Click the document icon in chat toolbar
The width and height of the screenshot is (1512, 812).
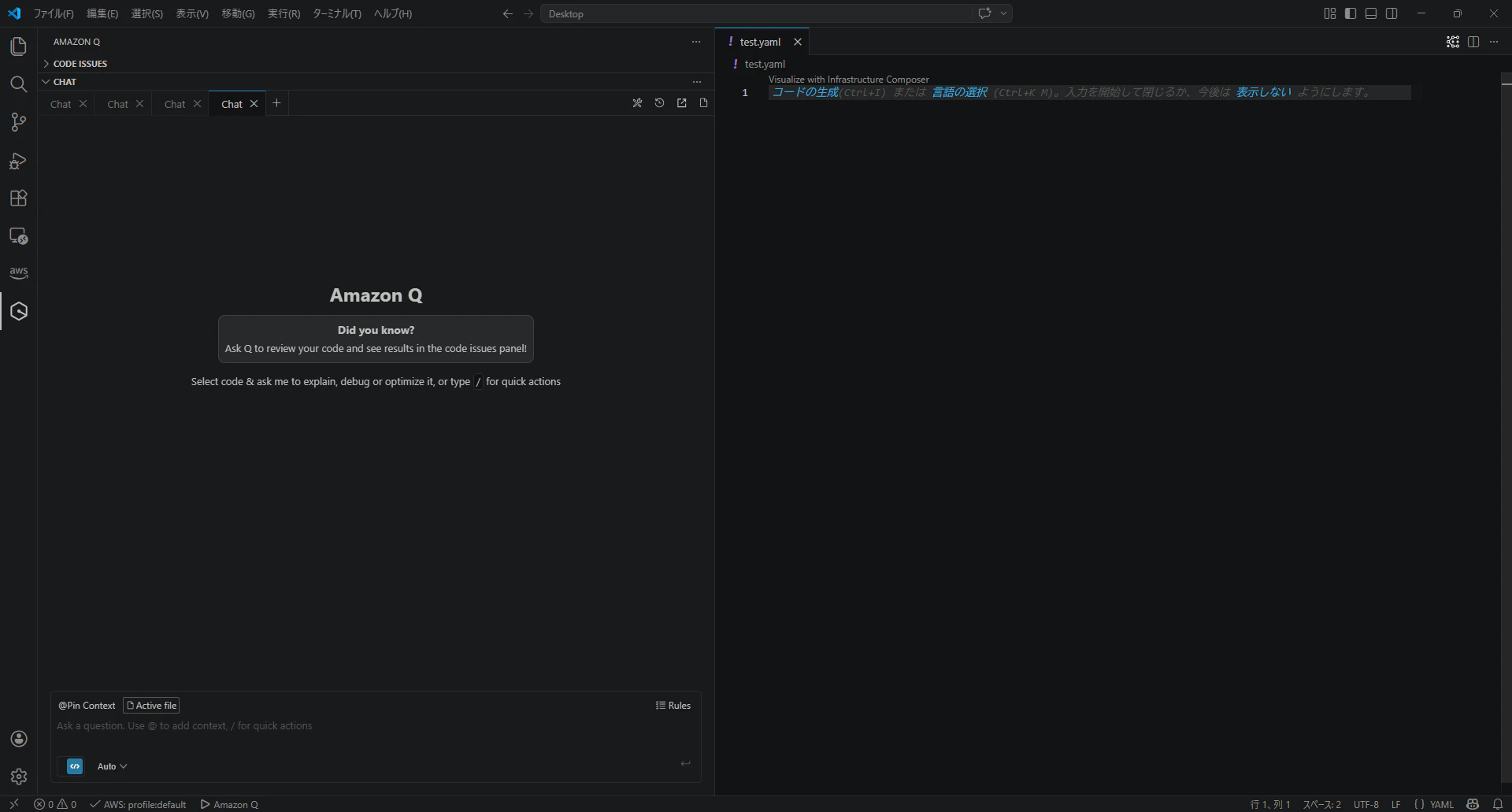coord(703,103)
